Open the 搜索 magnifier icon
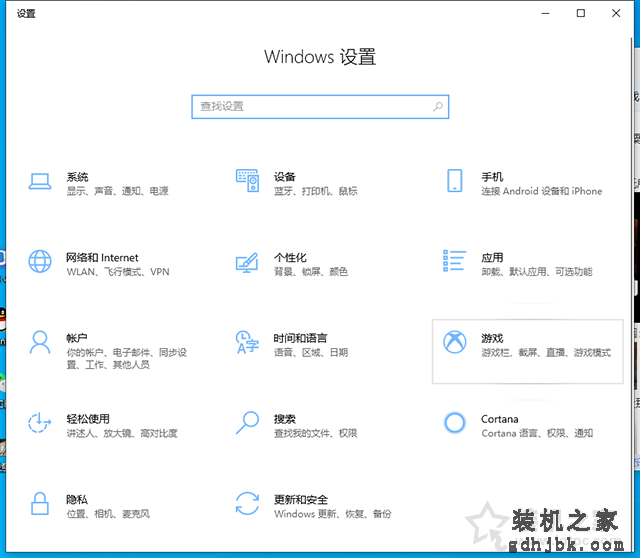This screenshot has width=640, height=558. [247, 422]
